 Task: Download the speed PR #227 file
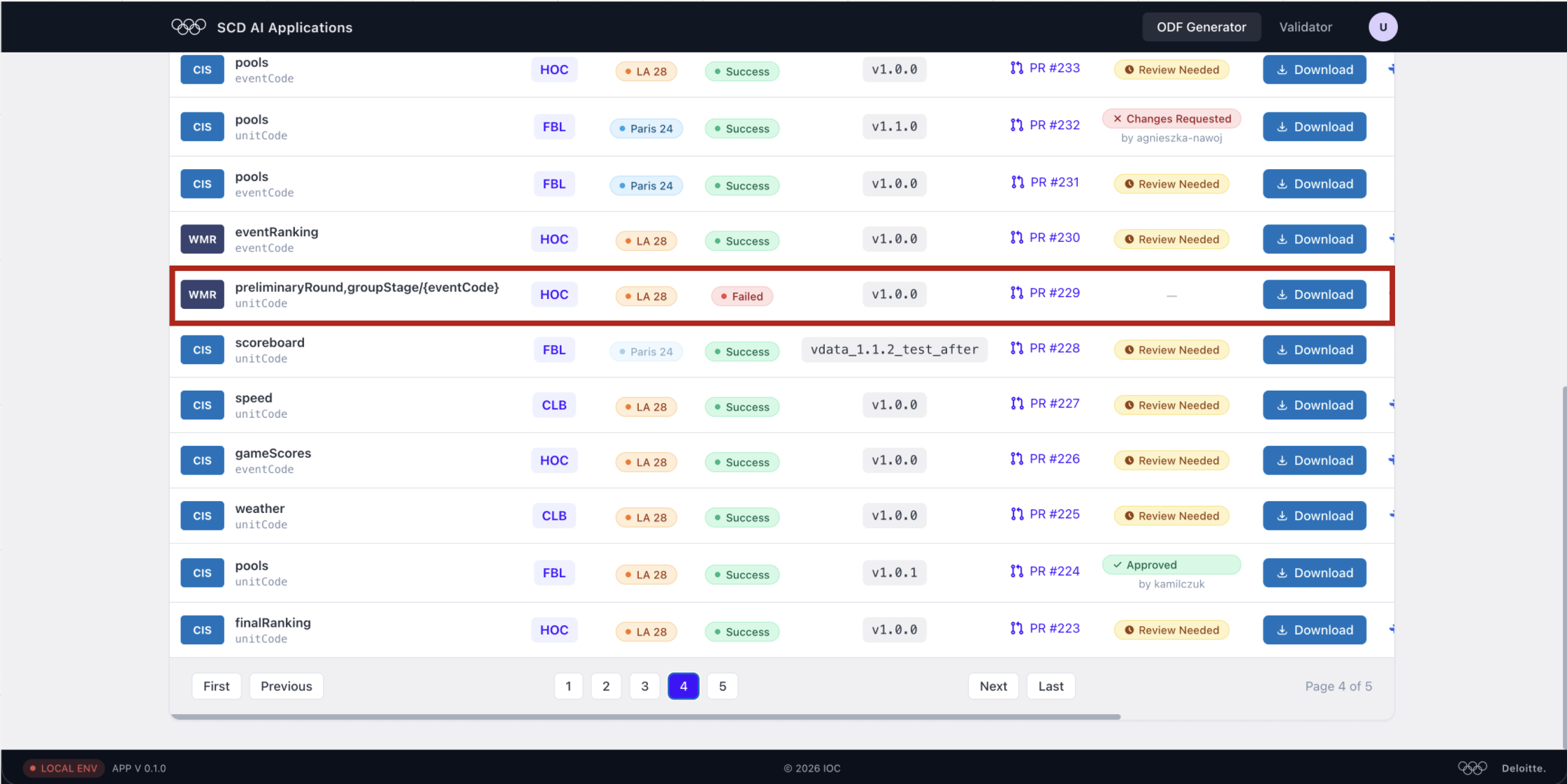1314,405
